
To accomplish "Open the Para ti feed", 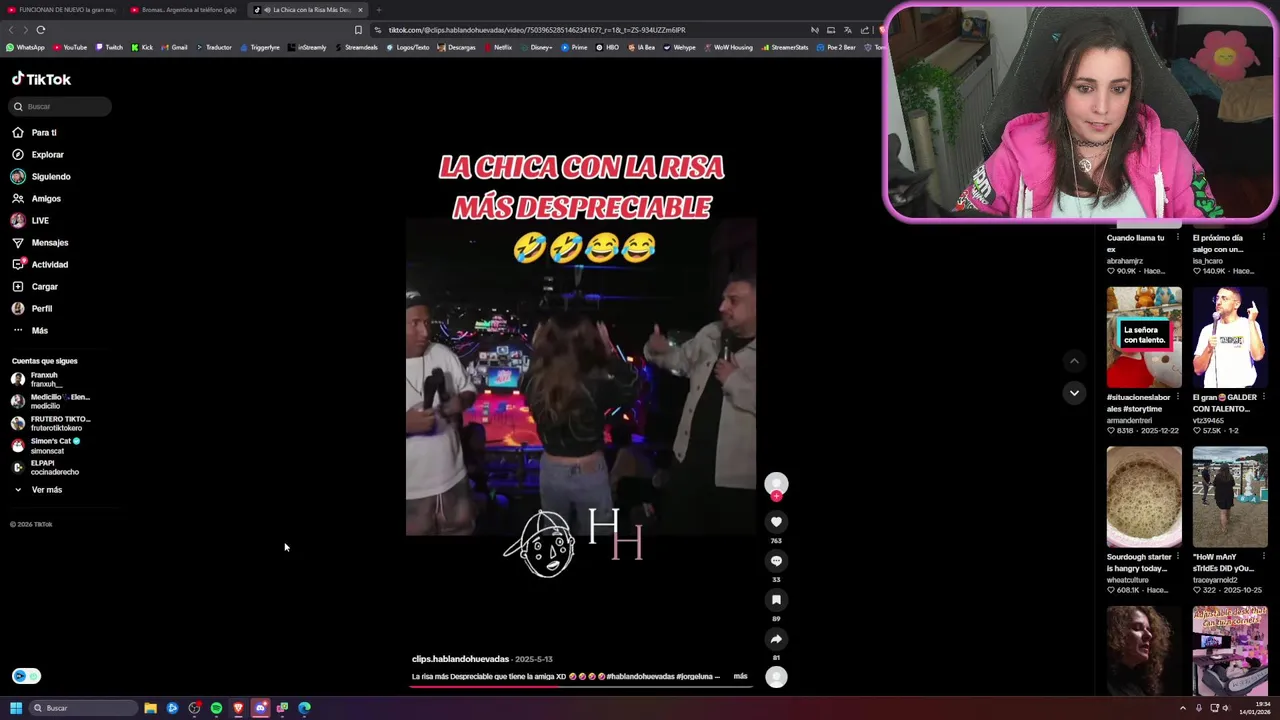I will tap(34, 132).
